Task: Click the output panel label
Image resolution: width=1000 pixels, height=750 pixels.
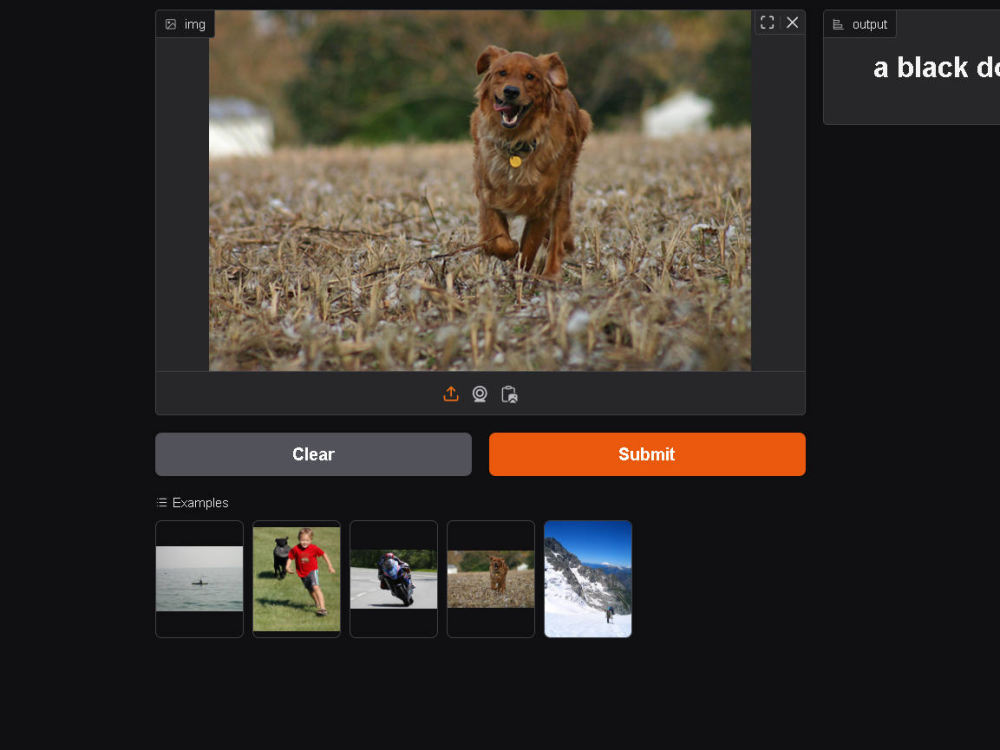Action: tap(868, 23)
